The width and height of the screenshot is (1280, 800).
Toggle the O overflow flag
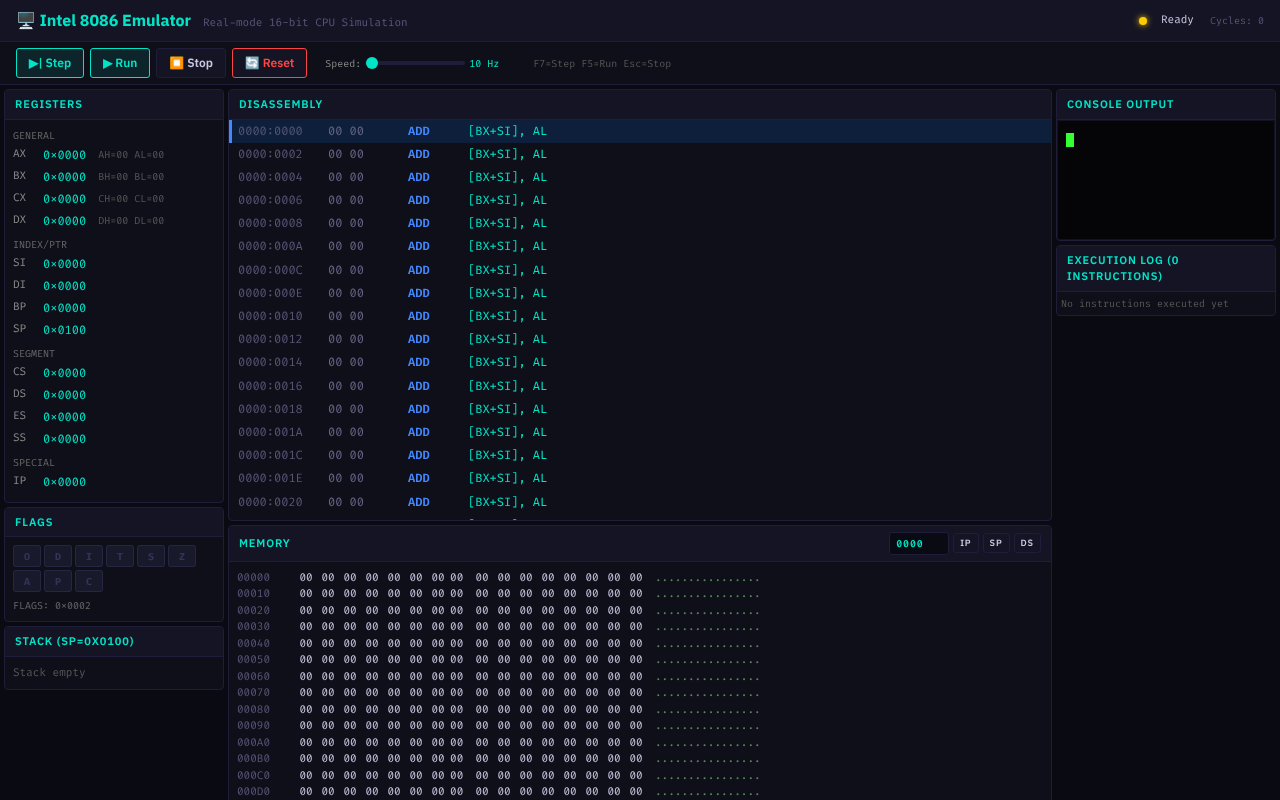(27, 556)
